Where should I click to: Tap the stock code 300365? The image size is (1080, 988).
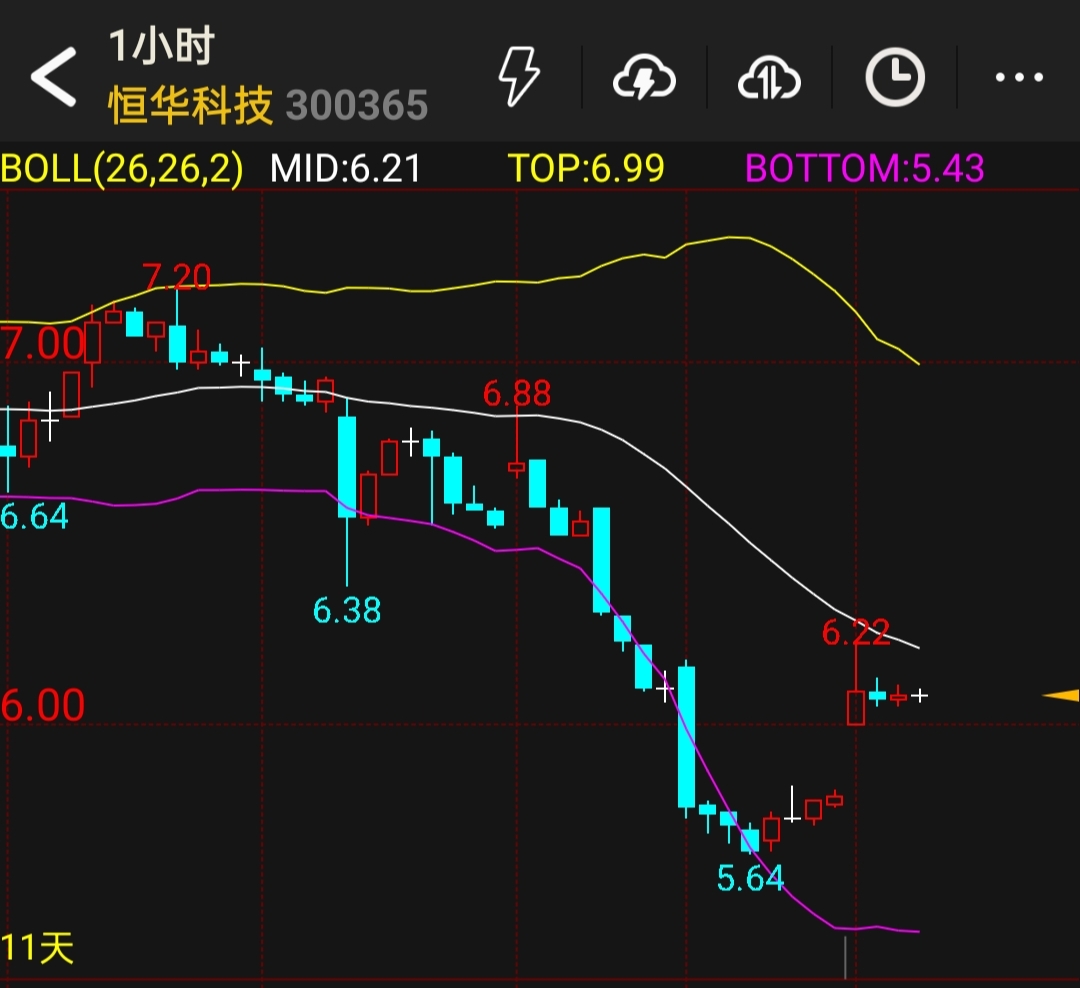coord(357,105)
